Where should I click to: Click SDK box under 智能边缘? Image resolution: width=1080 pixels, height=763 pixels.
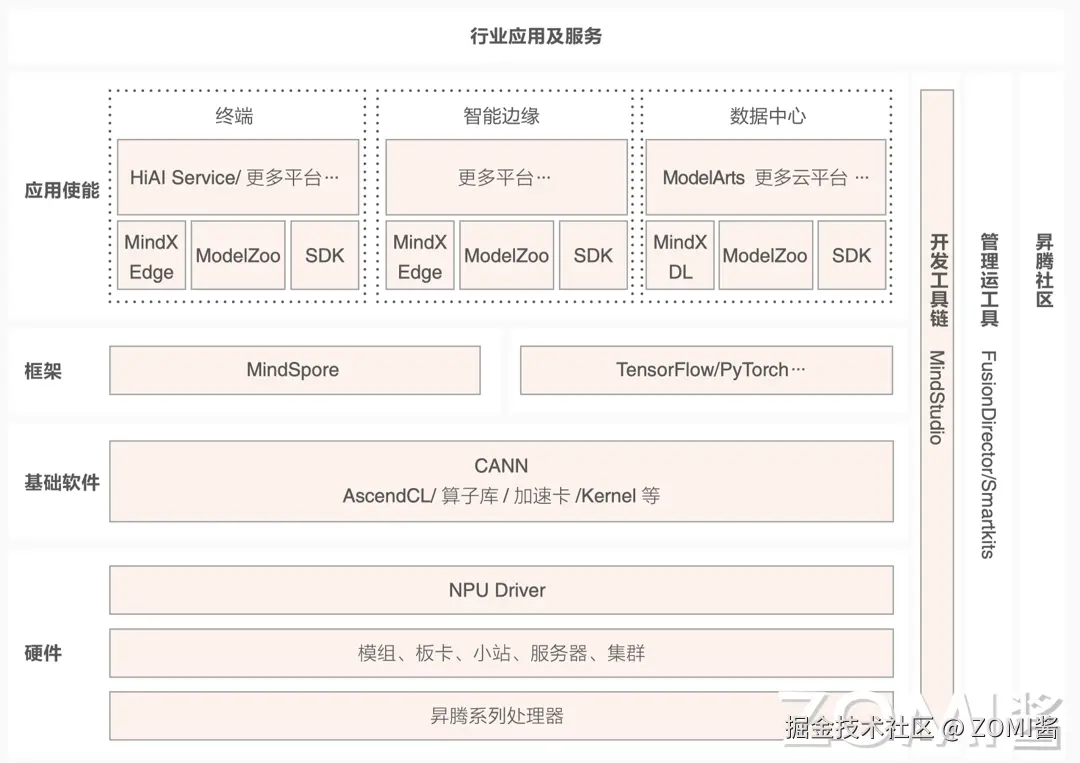point(593,255)
